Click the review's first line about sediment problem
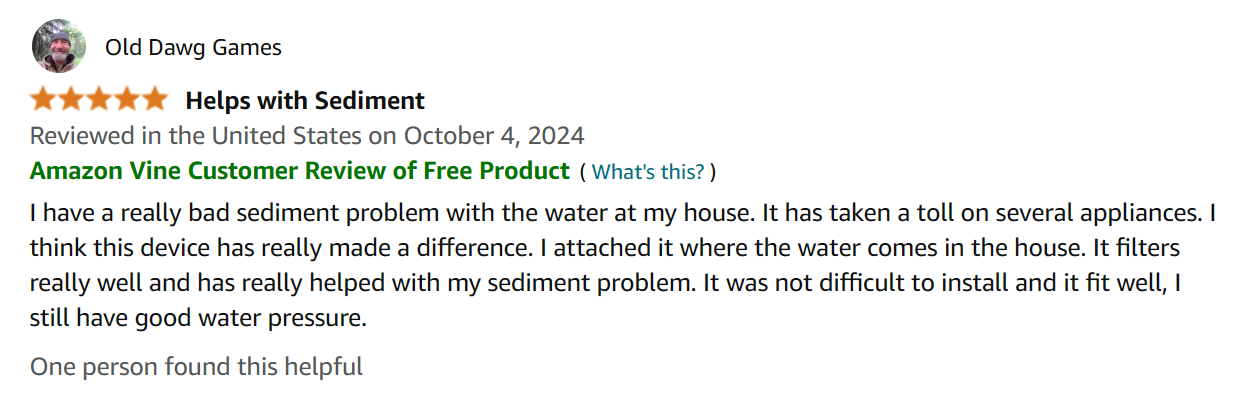The image size is (1239, 393). point(623,213)
